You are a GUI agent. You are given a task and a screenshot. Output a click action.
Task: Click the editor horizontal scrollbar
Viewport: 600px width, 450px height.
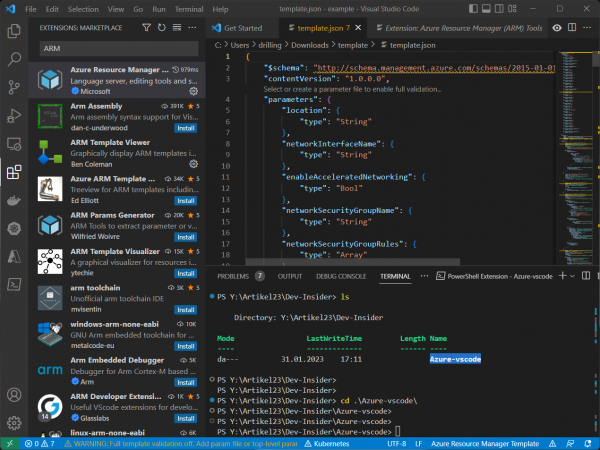[353, 262]
